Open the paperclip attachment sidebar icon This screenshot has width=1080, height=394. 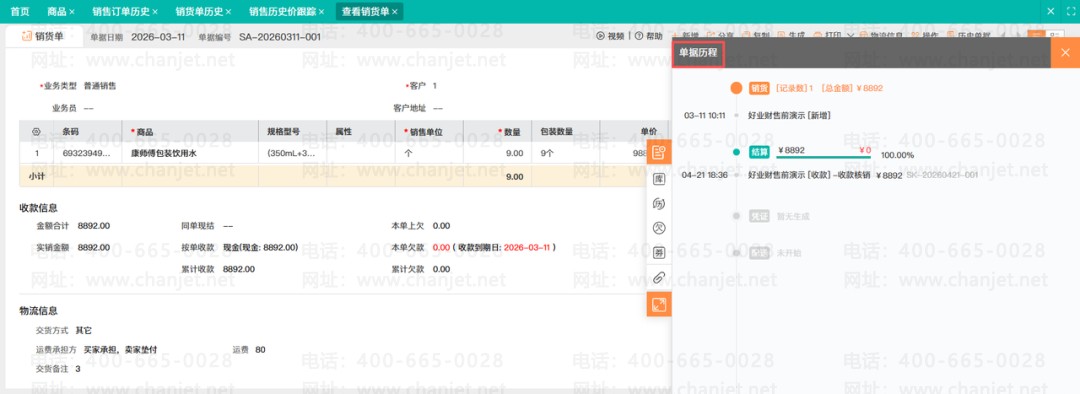point(658,278)
